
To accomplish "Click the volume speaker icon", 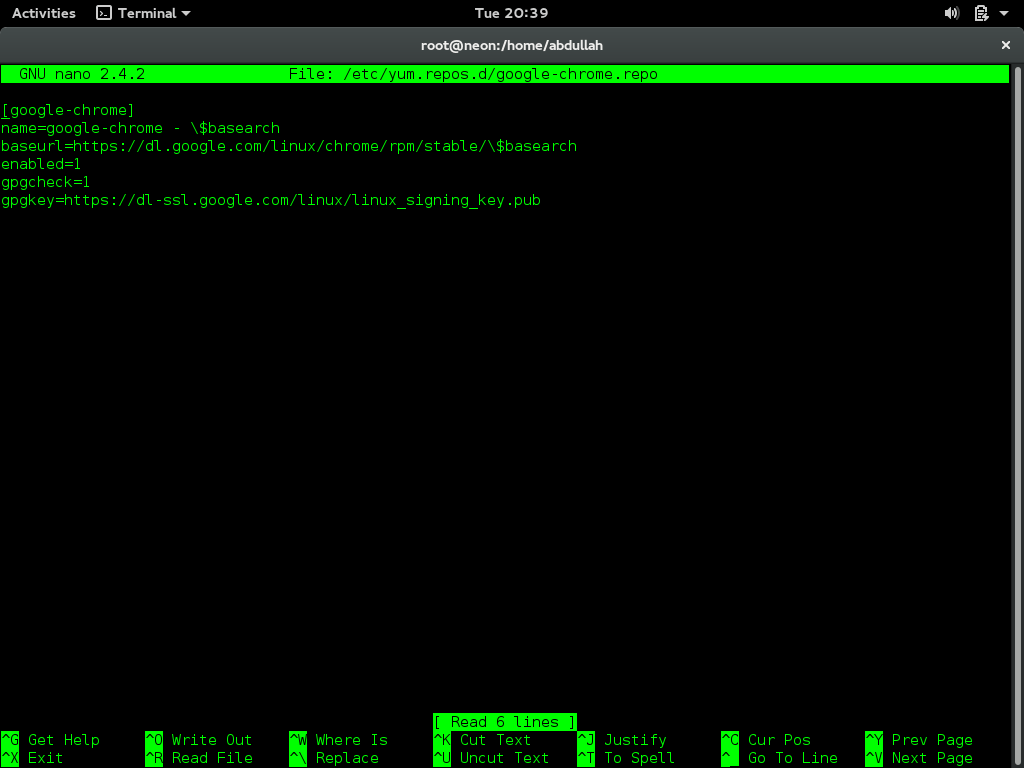I will coord(952,13).
